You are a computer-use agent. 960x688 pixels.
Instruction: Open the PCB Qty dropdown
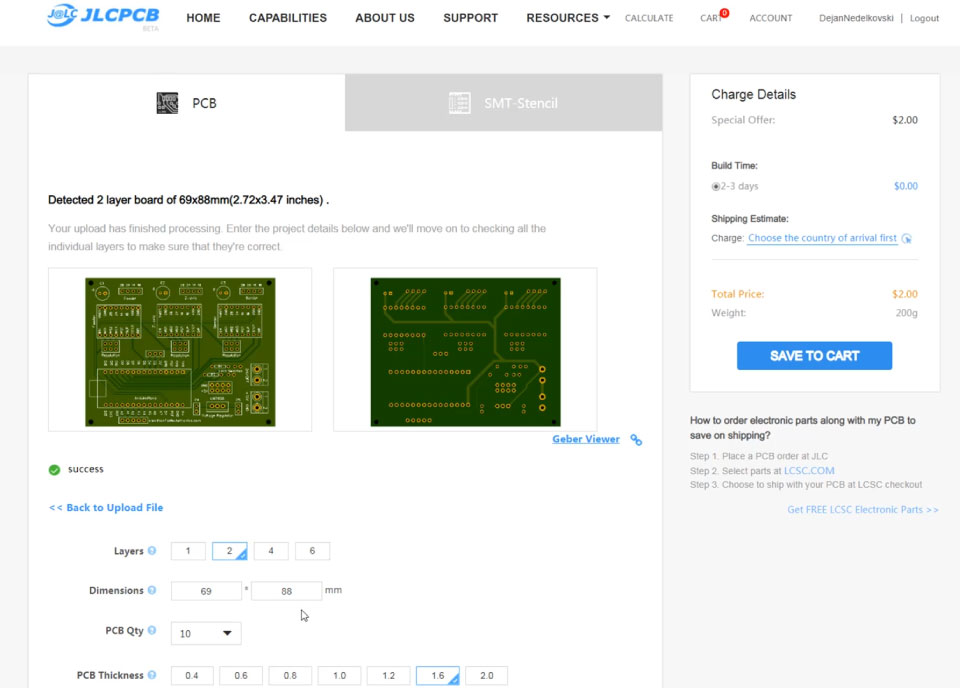(x=205, y=633)
